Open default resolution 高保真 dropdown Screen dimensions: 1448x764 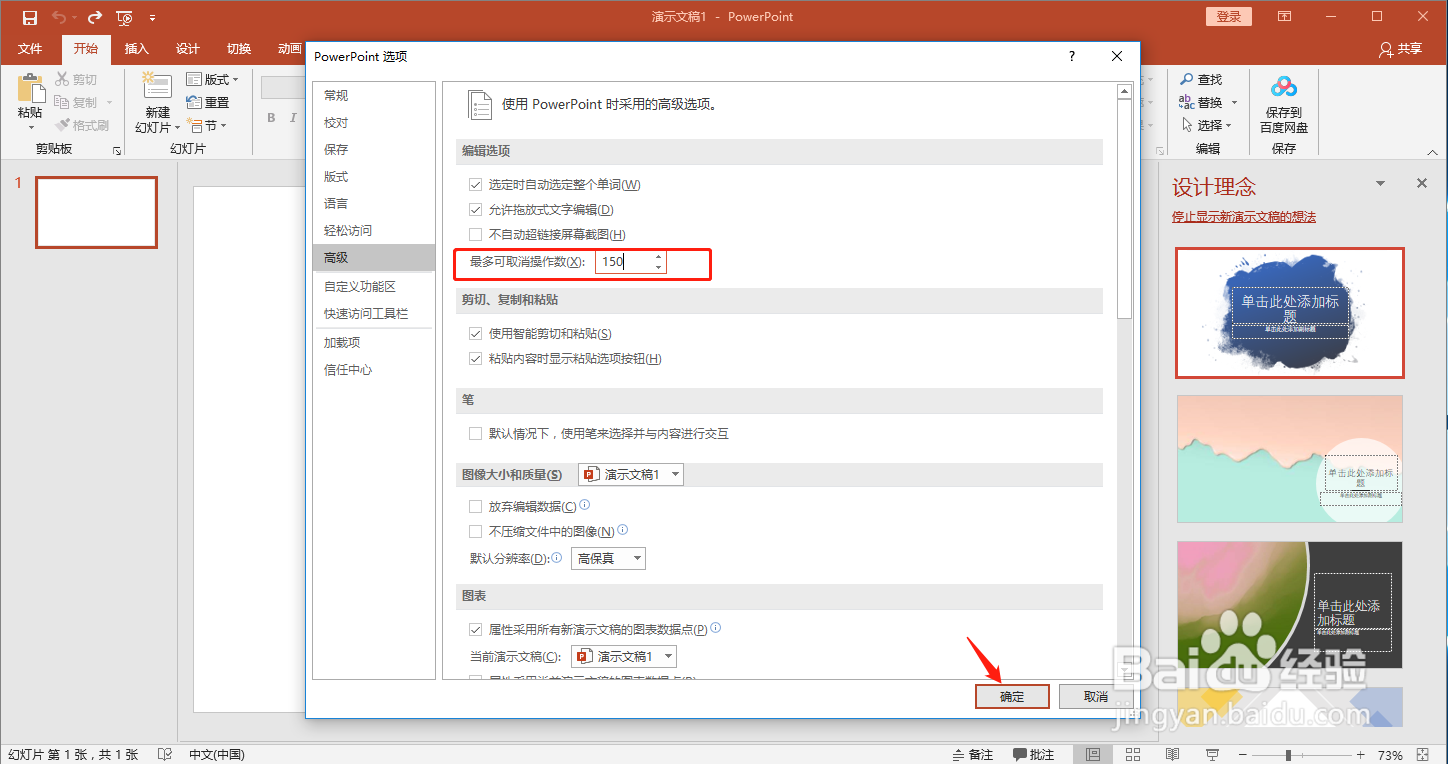(608, 558)
